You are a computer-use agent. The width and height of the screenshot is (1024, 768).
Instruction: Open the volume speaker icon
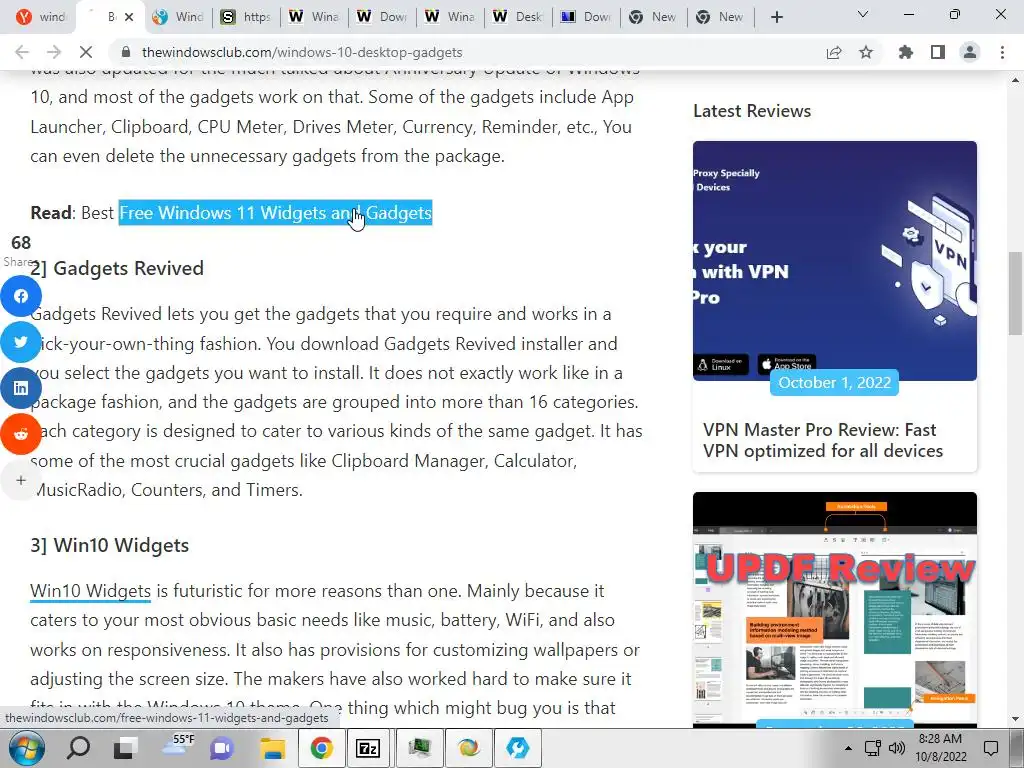click(897, 748)
